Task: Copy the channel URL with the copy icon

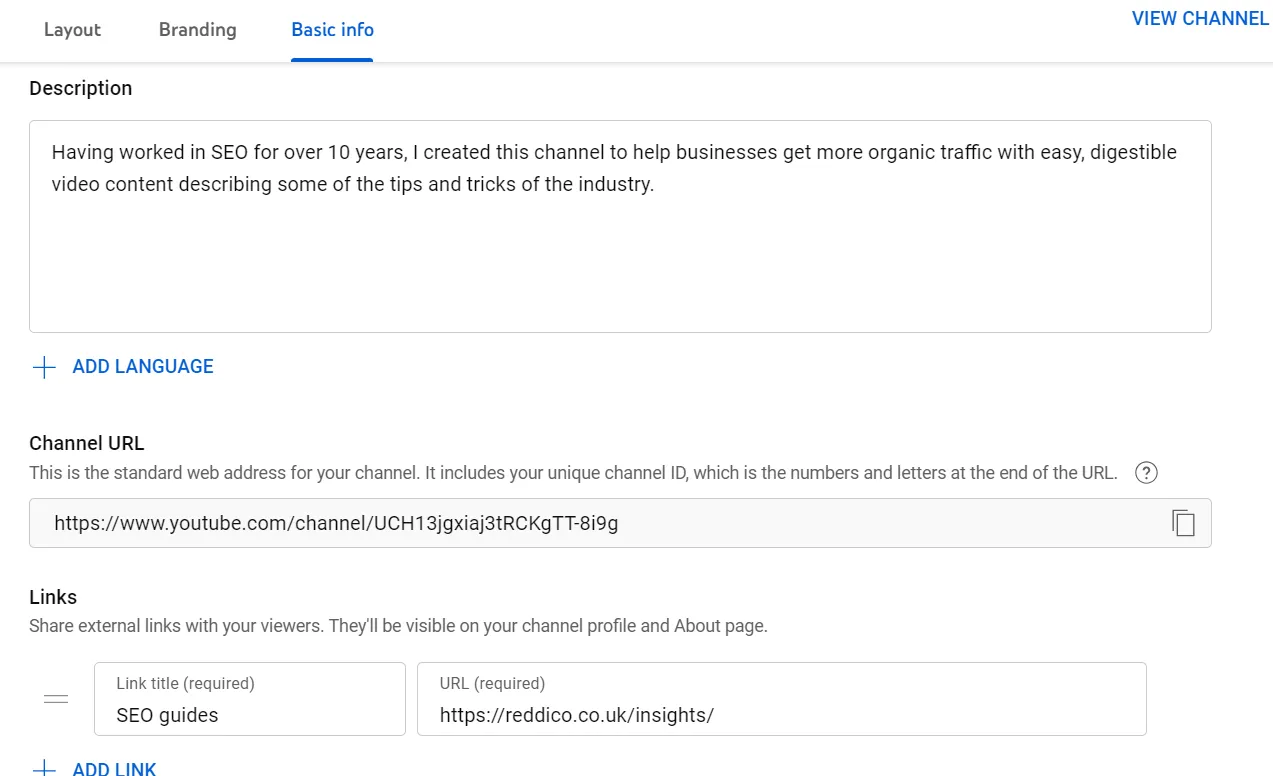Action: pyautogui.click(x=1183, y=523)
